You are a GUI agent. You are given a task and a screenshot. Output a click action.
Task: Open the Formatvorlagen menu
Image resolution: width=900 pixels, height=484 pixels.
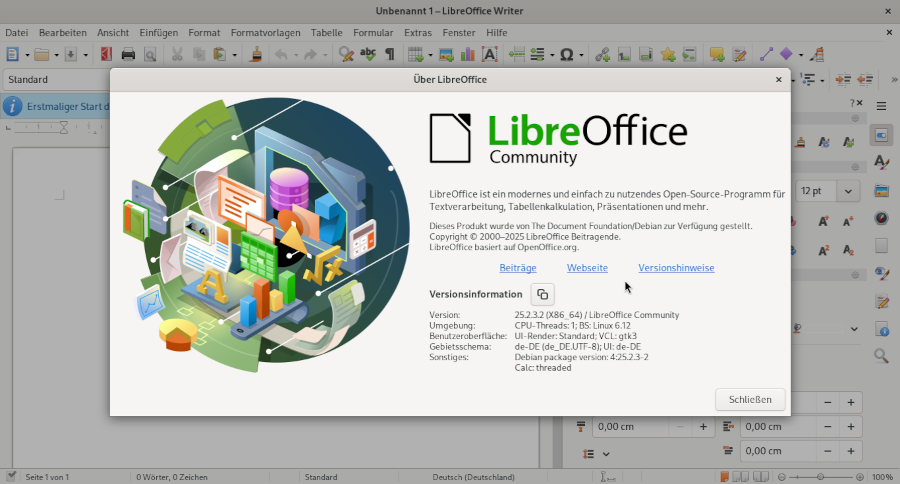click(x=265, y=33)
